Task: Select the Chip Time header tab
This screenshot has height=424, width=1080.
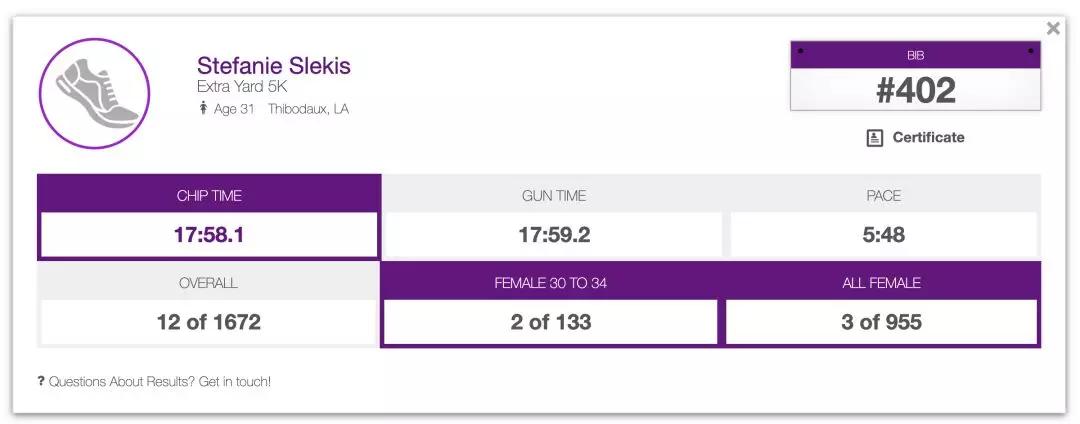Action: click(208, 196)
